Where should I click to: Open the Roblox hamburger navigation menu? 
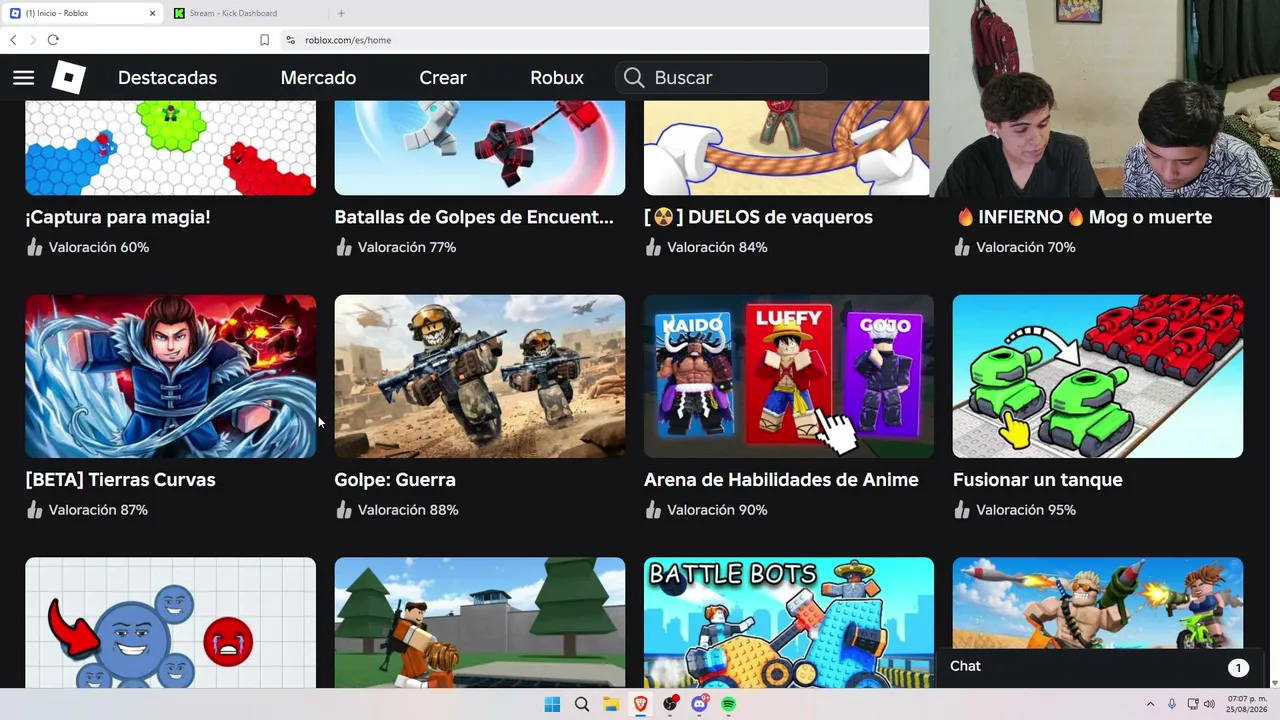[24, 78]
